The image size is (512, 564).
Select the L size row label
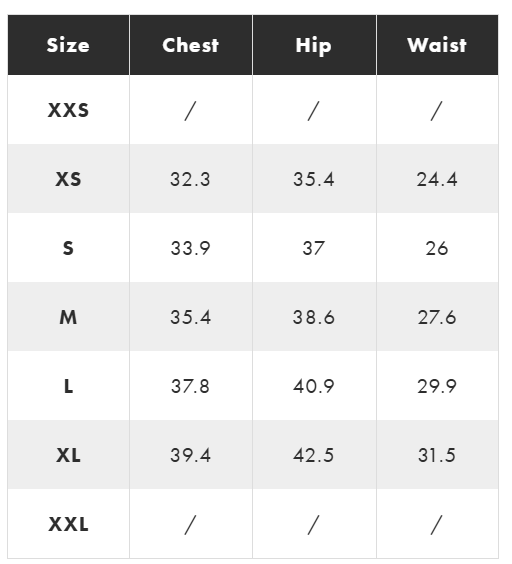[68, 386]
